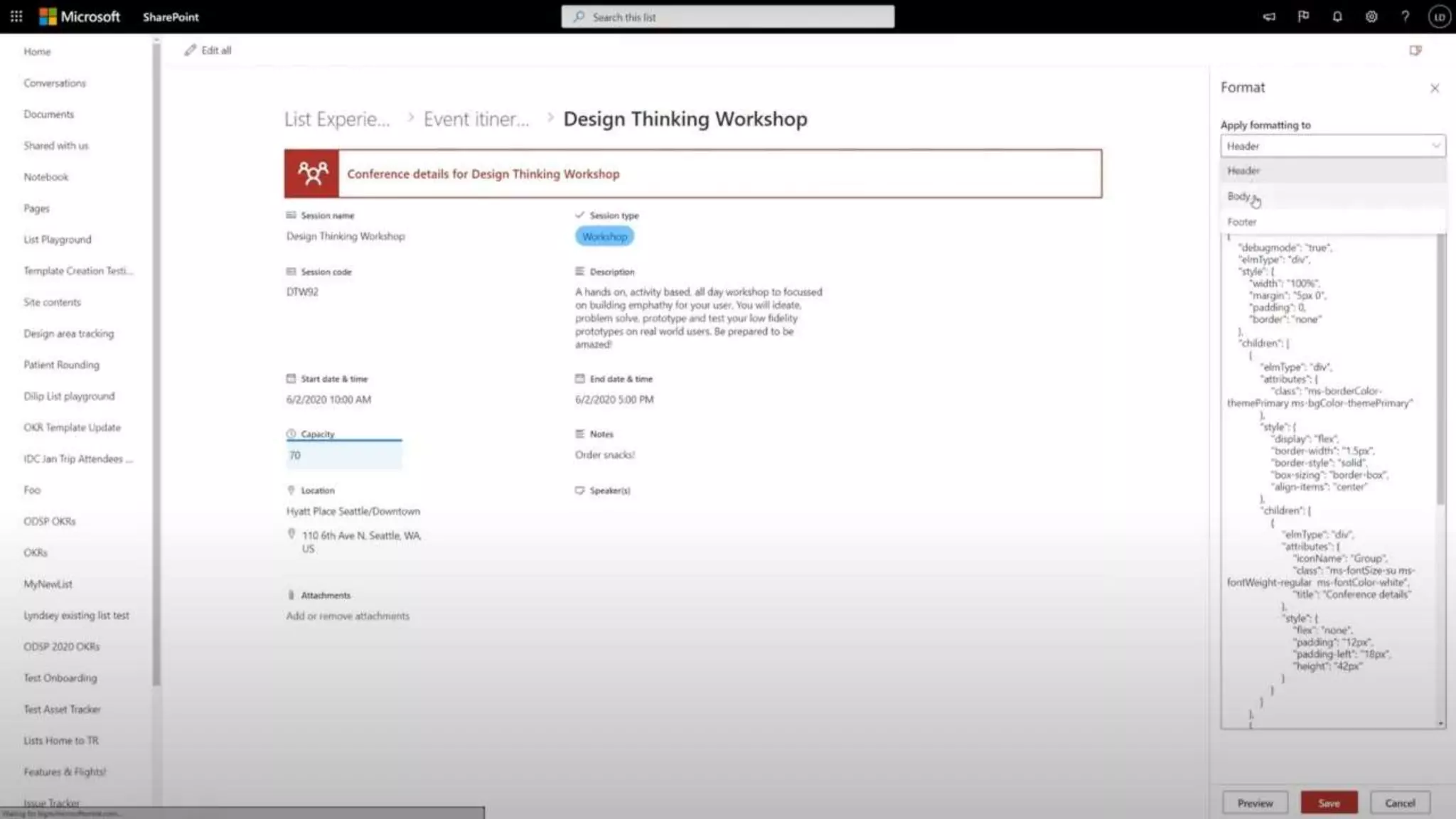Open the user account avatar
Viewport: 1456px width, 819px height.
click(x=1439, y=16)
